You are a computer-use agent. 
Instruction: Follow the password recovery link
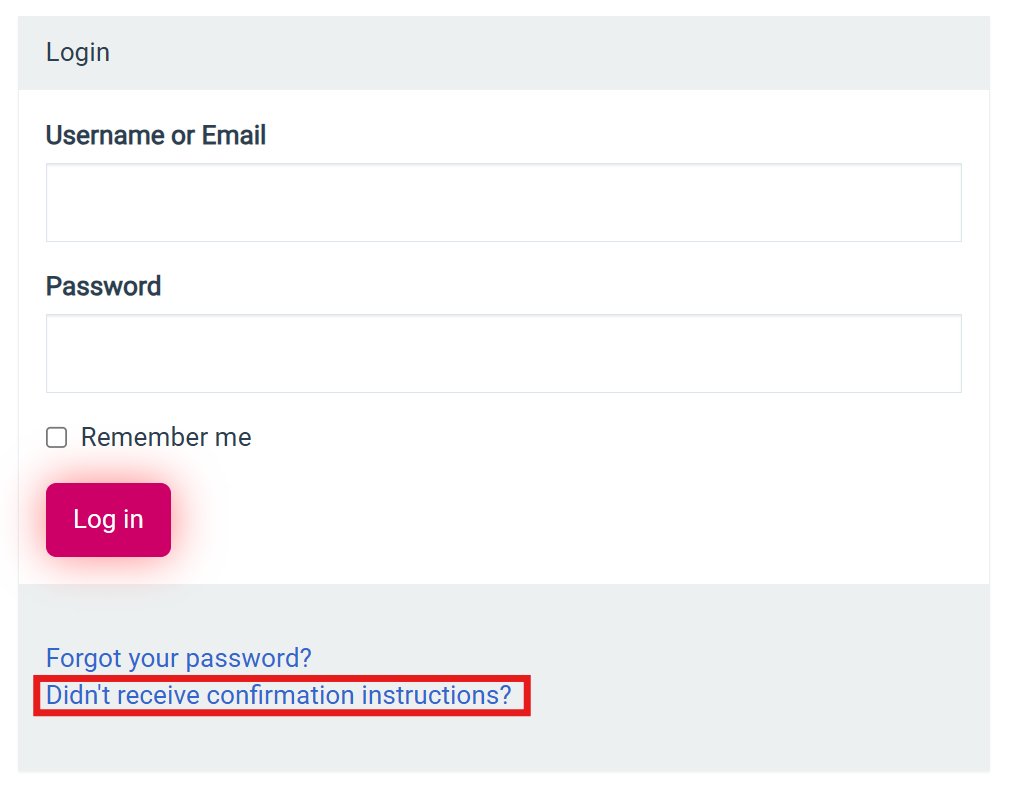click(178, 658)
